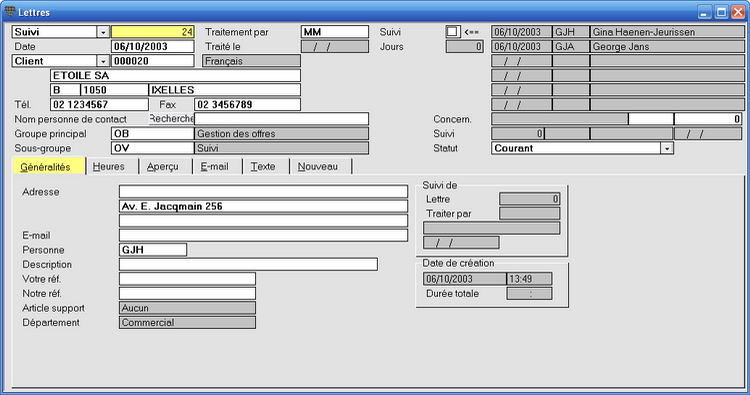Click the Votre réf. input field
750x395 pixels.
click(188, 279)
